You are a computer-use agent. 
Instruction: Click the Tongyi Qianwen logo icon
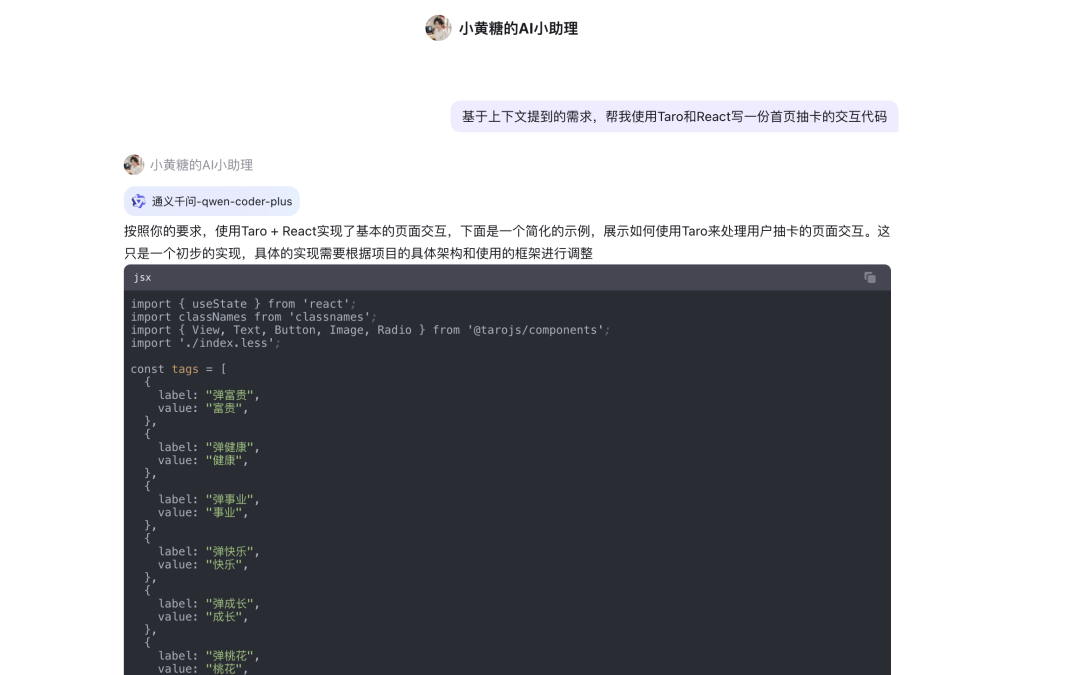(x=138, y=201)
